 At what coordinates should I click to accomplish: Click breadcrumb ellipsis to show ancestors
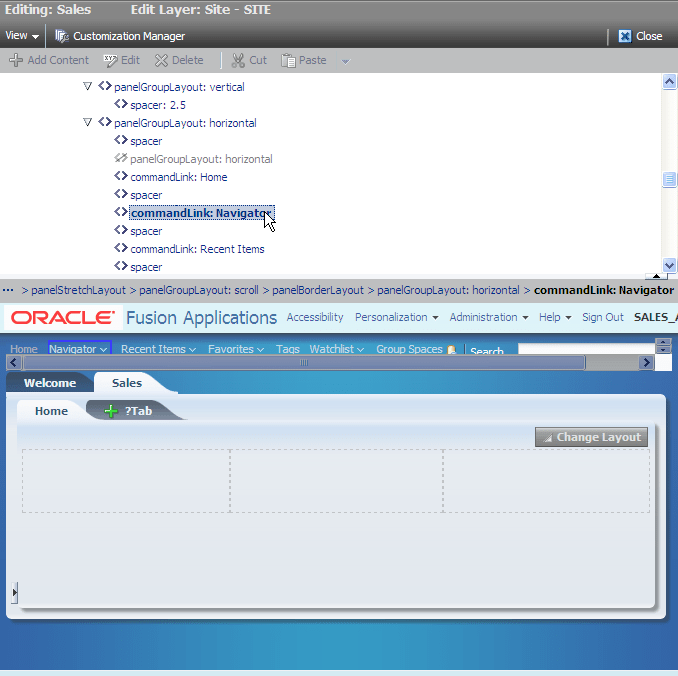click(x=8, y=290)
